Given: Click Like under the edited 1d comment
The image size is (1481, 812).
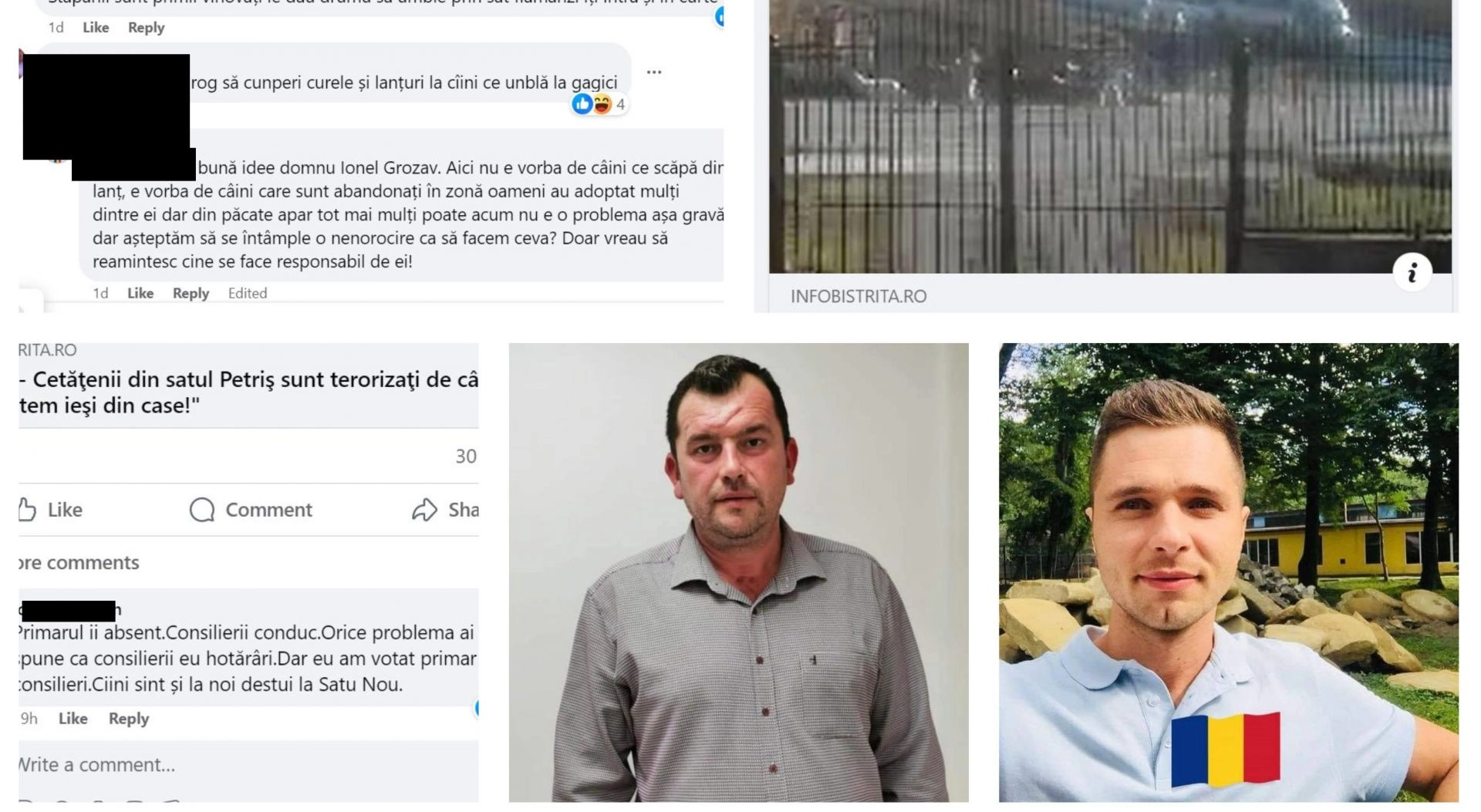Looking at the screenshot, I should click(x=140, y=293).
